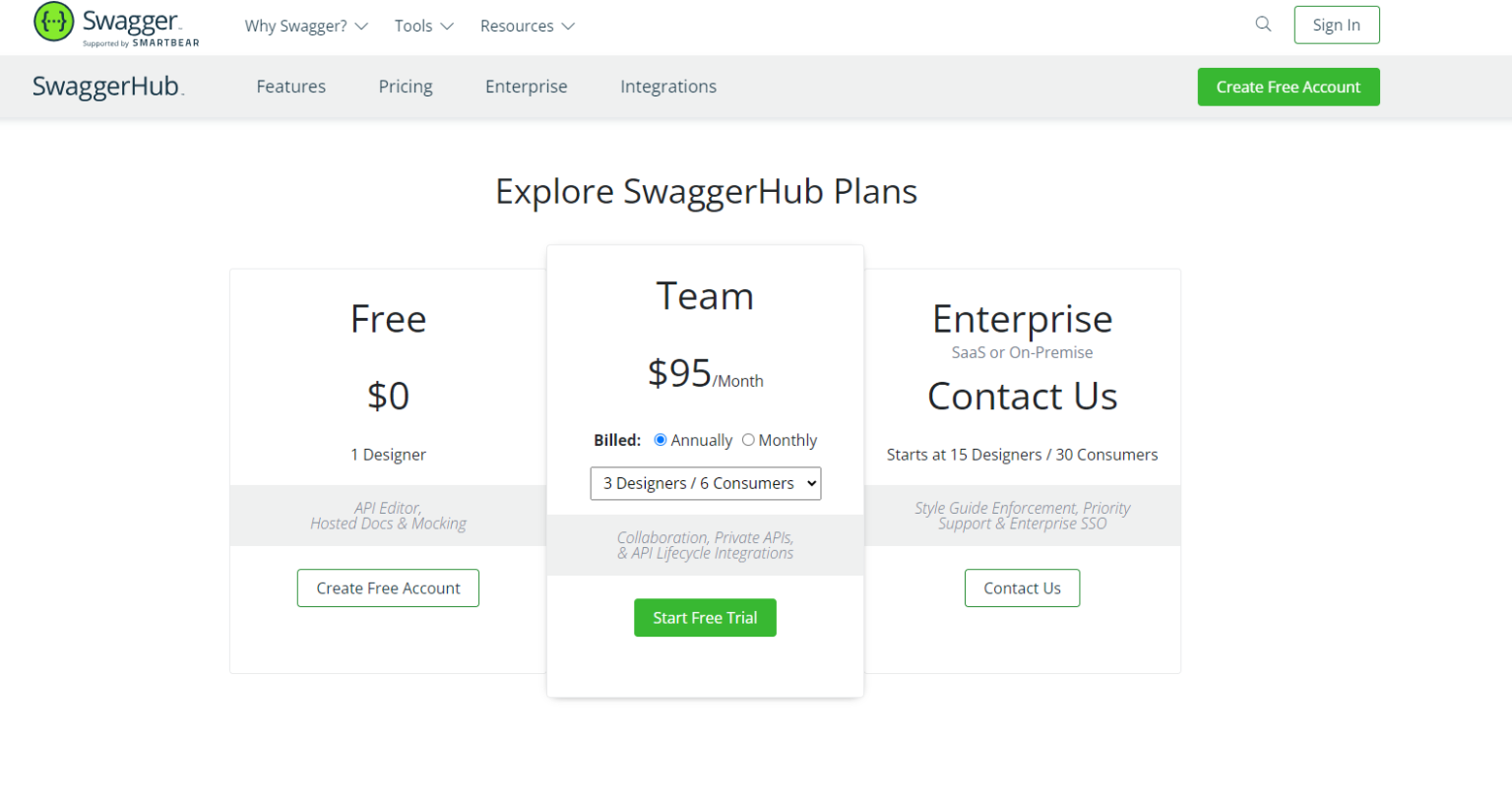Screen dimensions: 1512x801
Task: Click the Team plan heading
Action: click(x=705, y=296)
